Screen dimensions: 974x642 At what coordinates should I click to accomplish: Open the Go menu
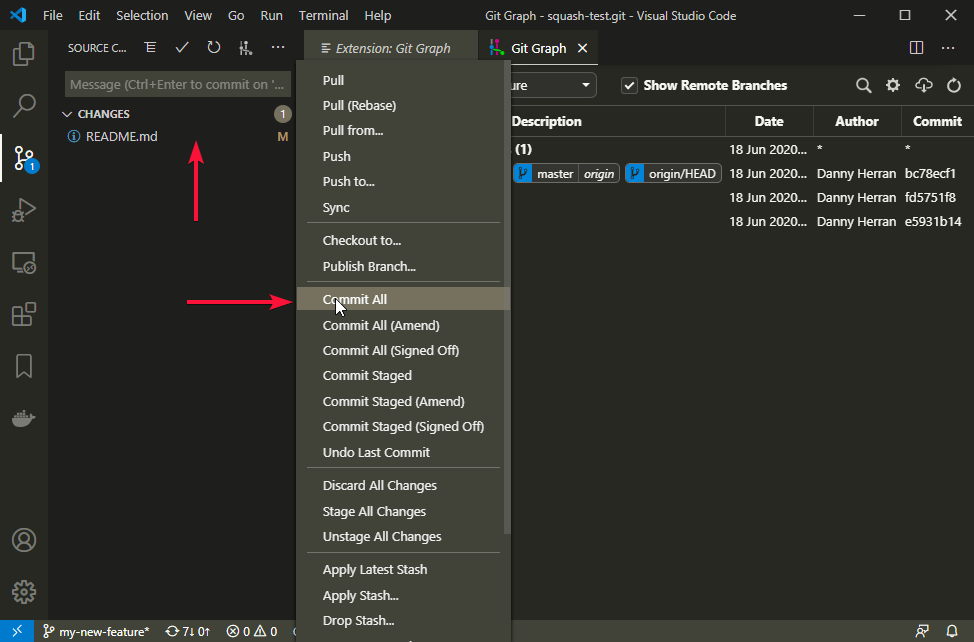[236, 16]
